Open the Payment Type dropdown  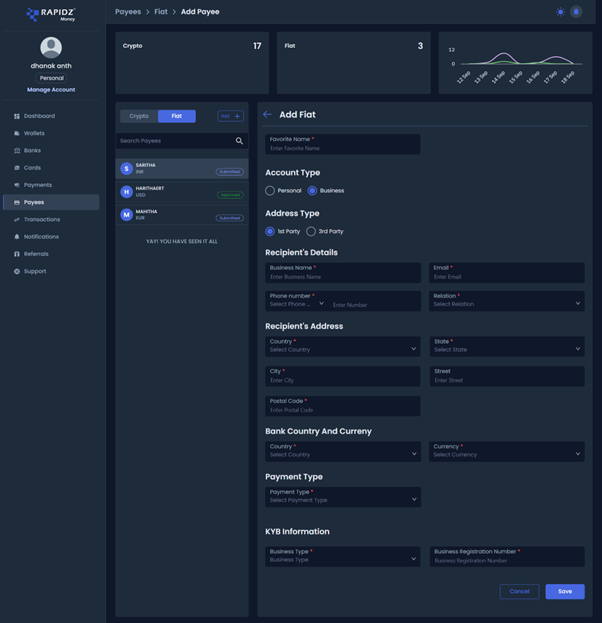point(343,497)
